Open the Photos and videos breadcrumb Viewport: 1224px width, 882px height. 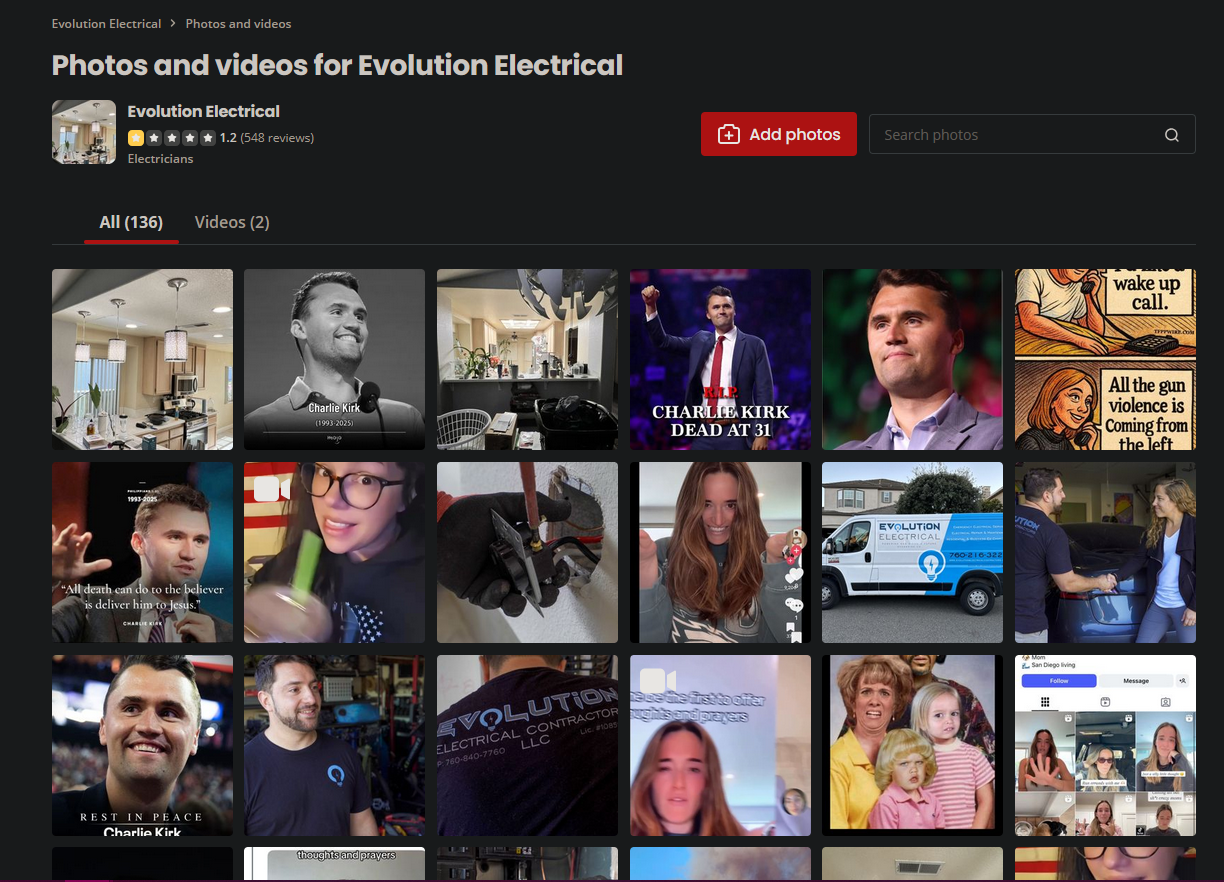coord(238,23)
